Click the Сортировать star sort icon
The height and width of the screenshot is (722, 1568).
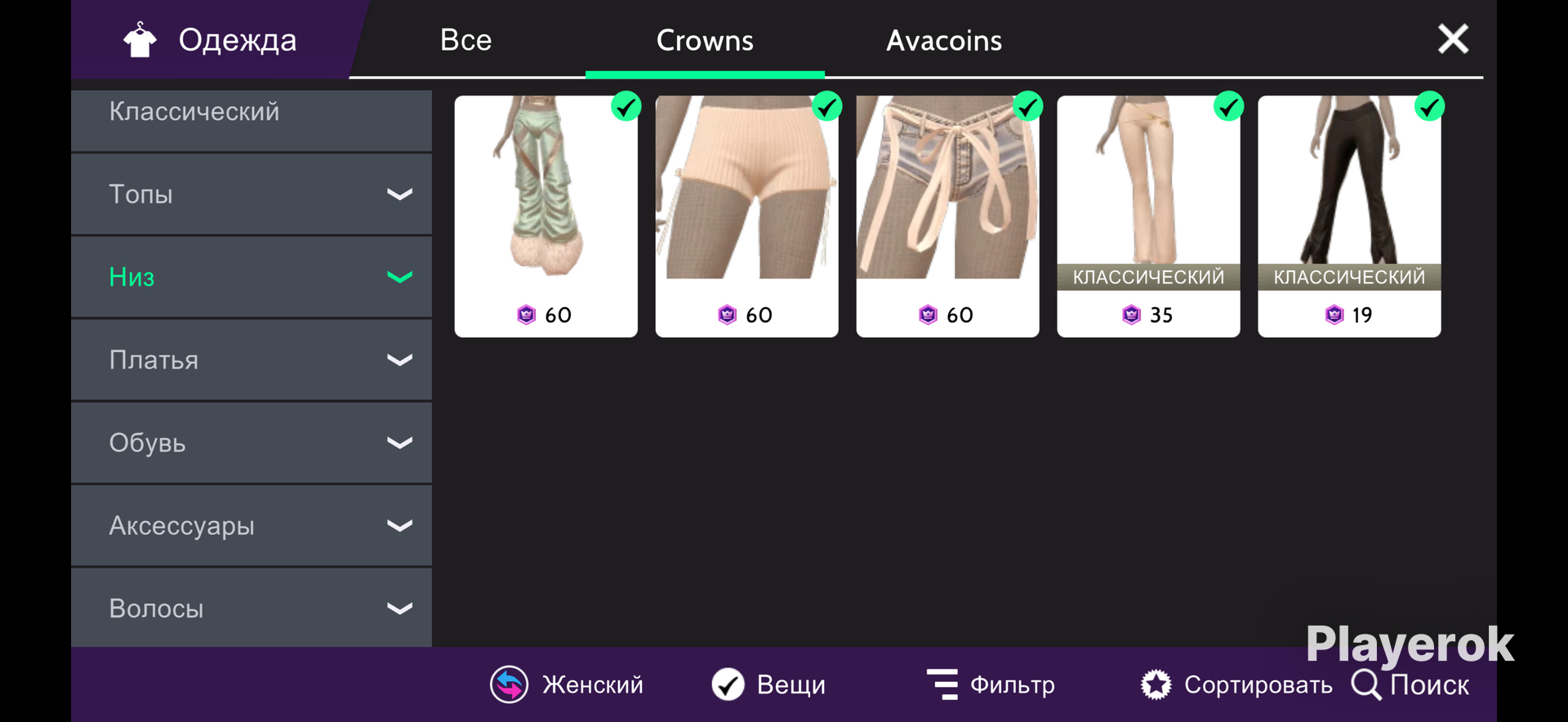pos(1156,684)
